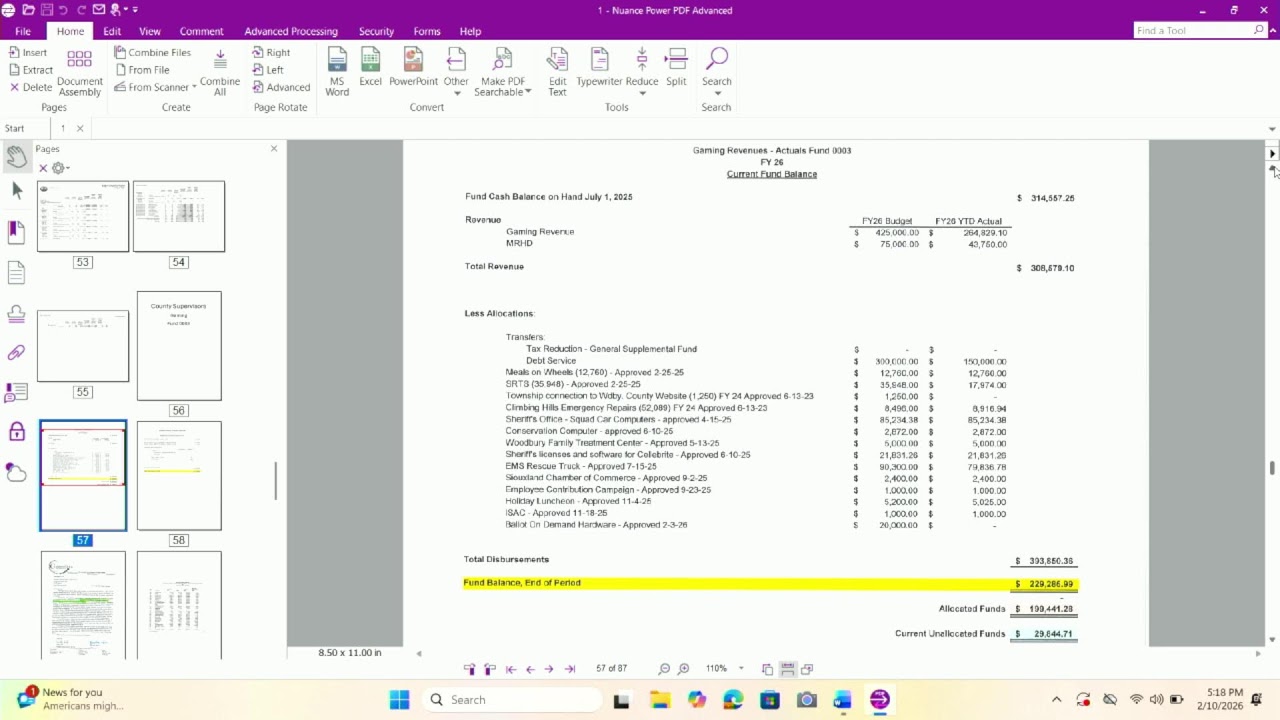Go to the previous page arrow
Screen dimensions: 1280x720
(530, 669)
